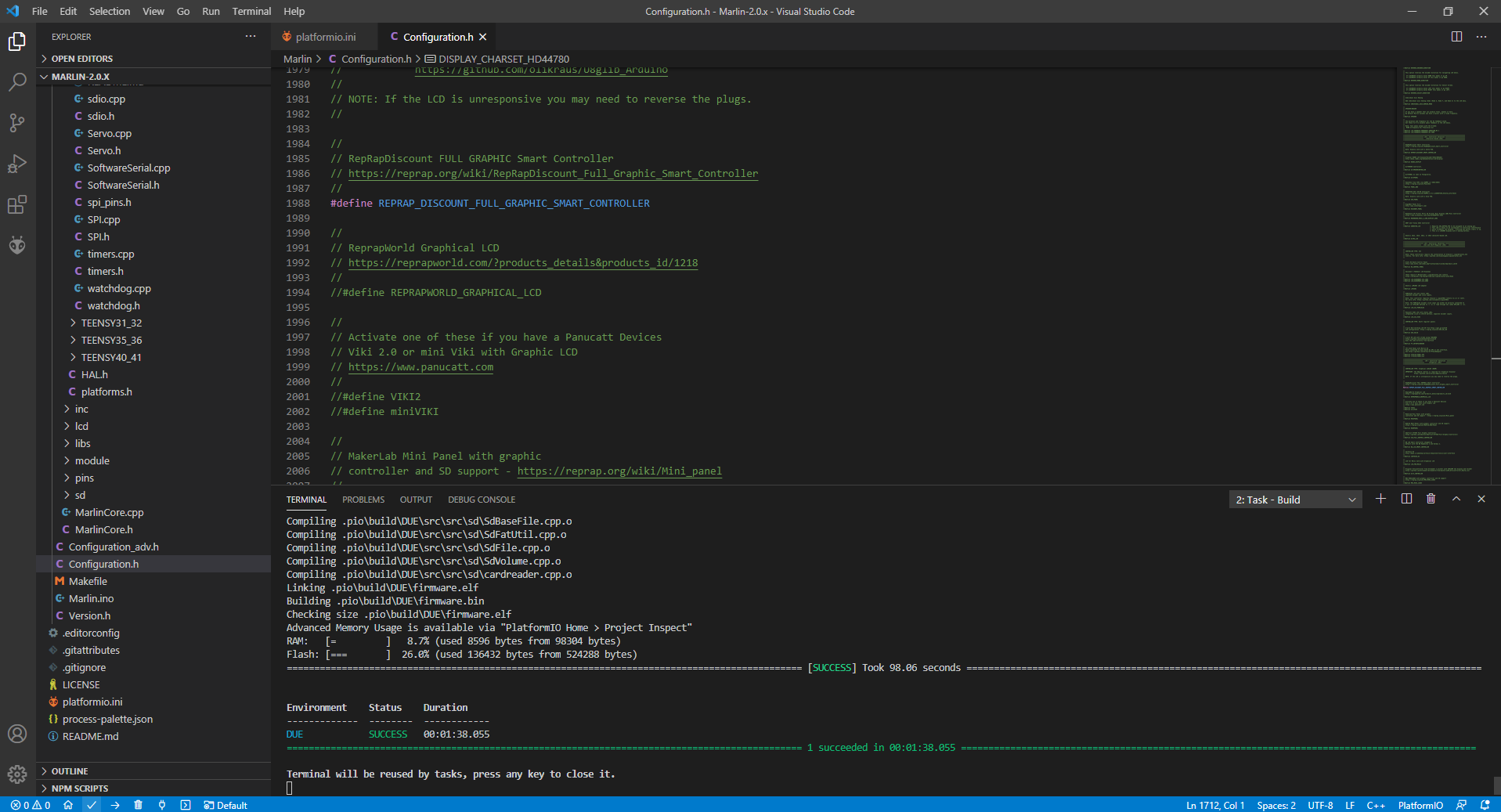
Task: Open the panucatt.com link in the editor
Action: (420, 367)
